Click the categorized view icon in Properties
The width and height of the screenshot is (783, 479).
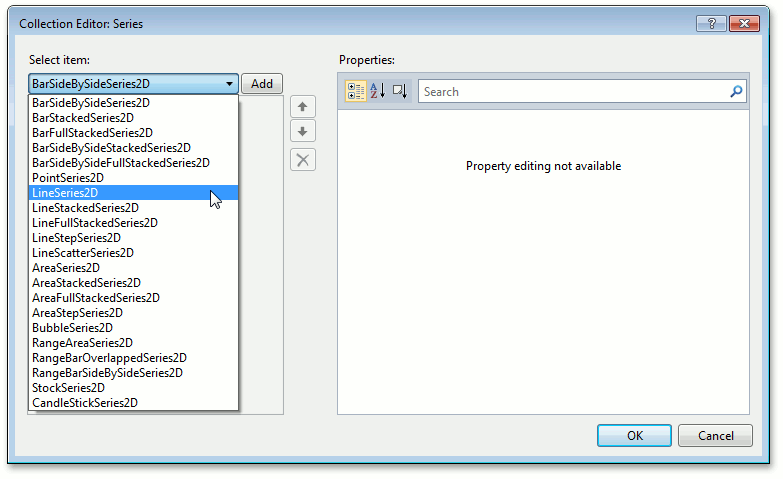[x=356, y=91]
